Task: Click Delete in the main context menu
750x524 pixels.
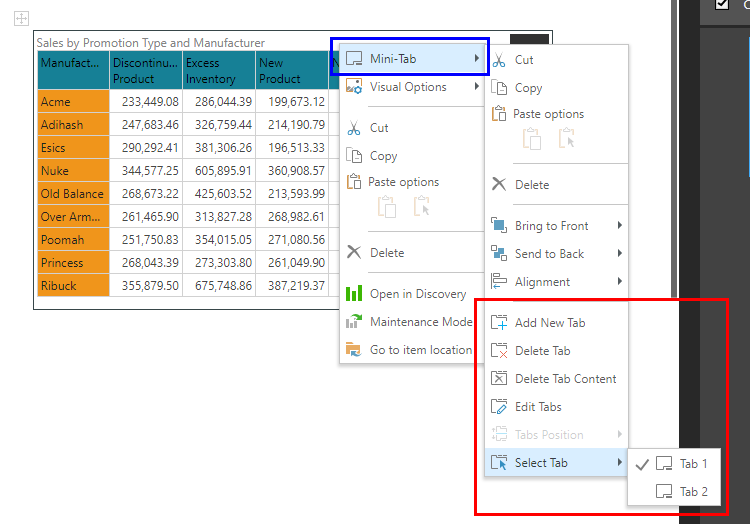Action: (x=387, y=253)
